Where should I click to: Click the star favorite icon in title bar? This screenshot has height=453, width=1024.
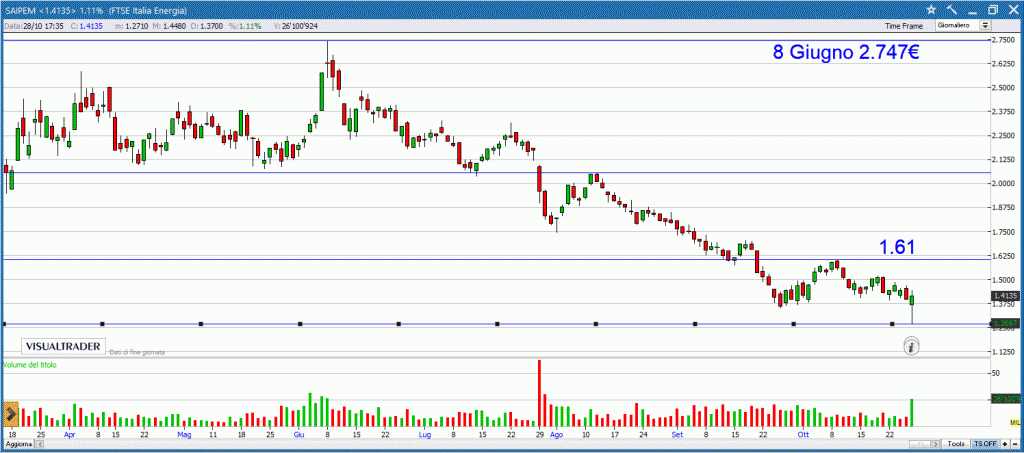coord(932,8)
